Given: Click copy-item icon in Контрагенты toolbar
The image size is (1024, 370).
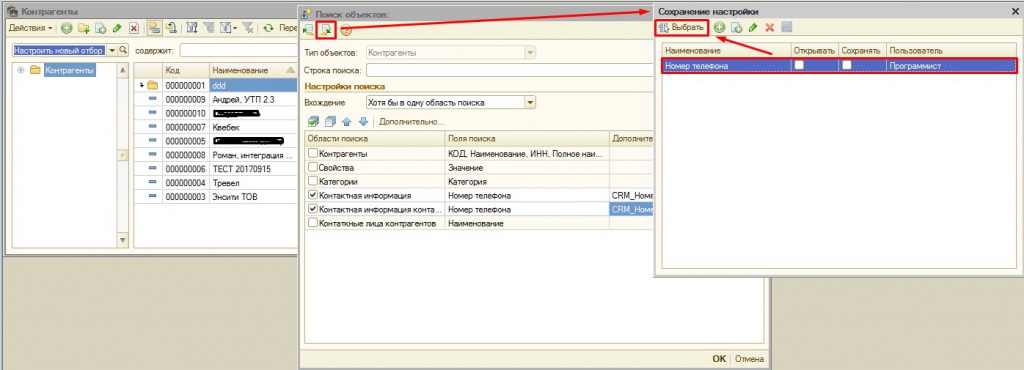Looking at the screenshot, I should (101, 28).
